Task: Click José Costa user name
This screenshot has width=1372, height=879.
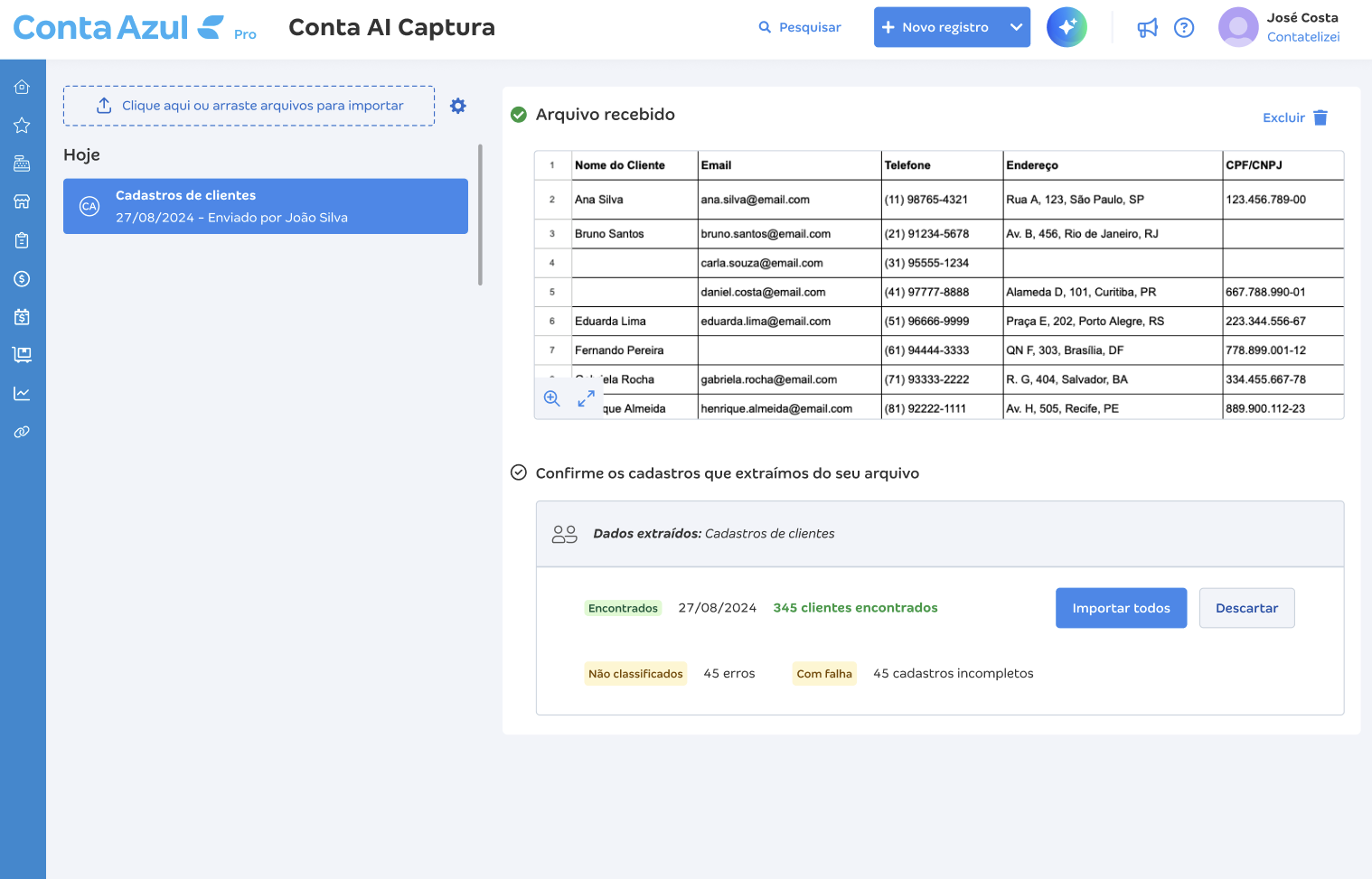Action: (x=1302, y=17)
